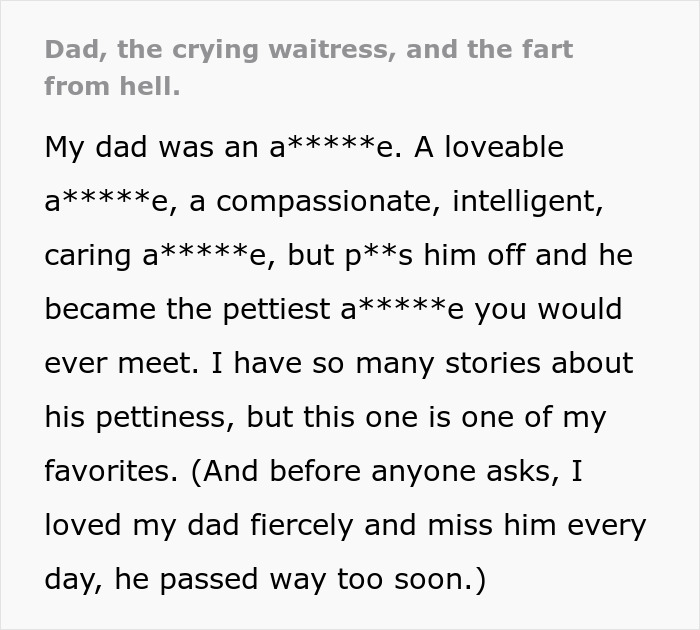The image size is (700, 630).
Task: Click the word 'waitress' in the title
Action: pyautogui.click(x=332, y=49)
